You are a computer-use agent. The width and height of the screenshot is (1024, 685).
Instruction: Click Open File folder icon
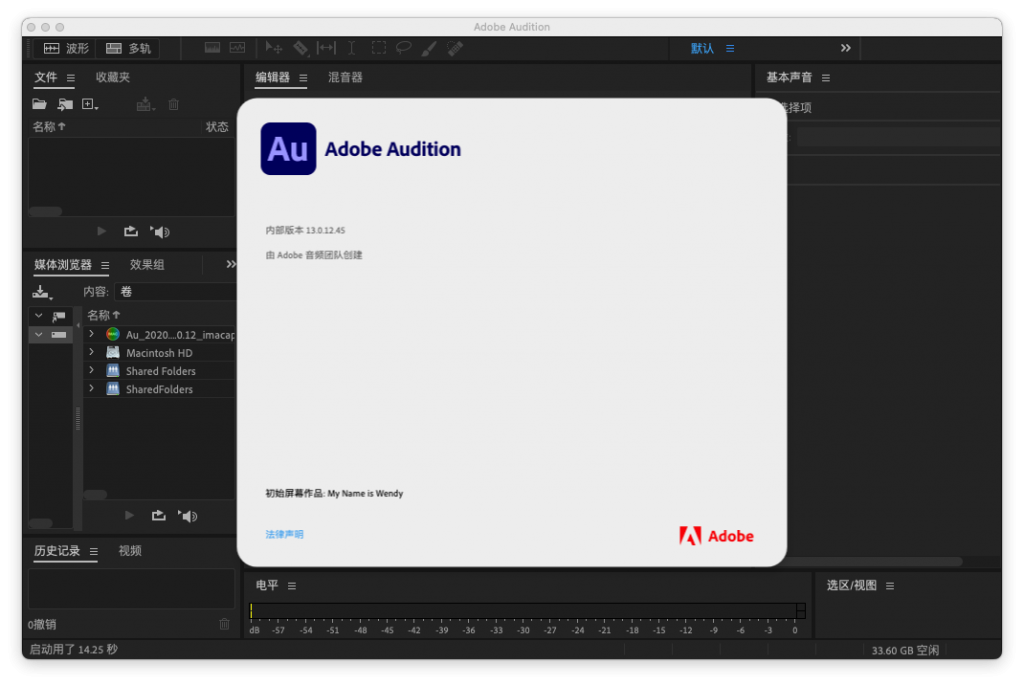tap(39, 104)
